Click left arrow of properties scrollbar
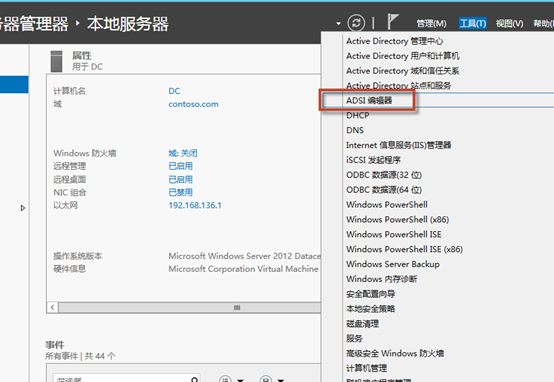Viewport: 554px width, 382px height. [x=53, y=307]
